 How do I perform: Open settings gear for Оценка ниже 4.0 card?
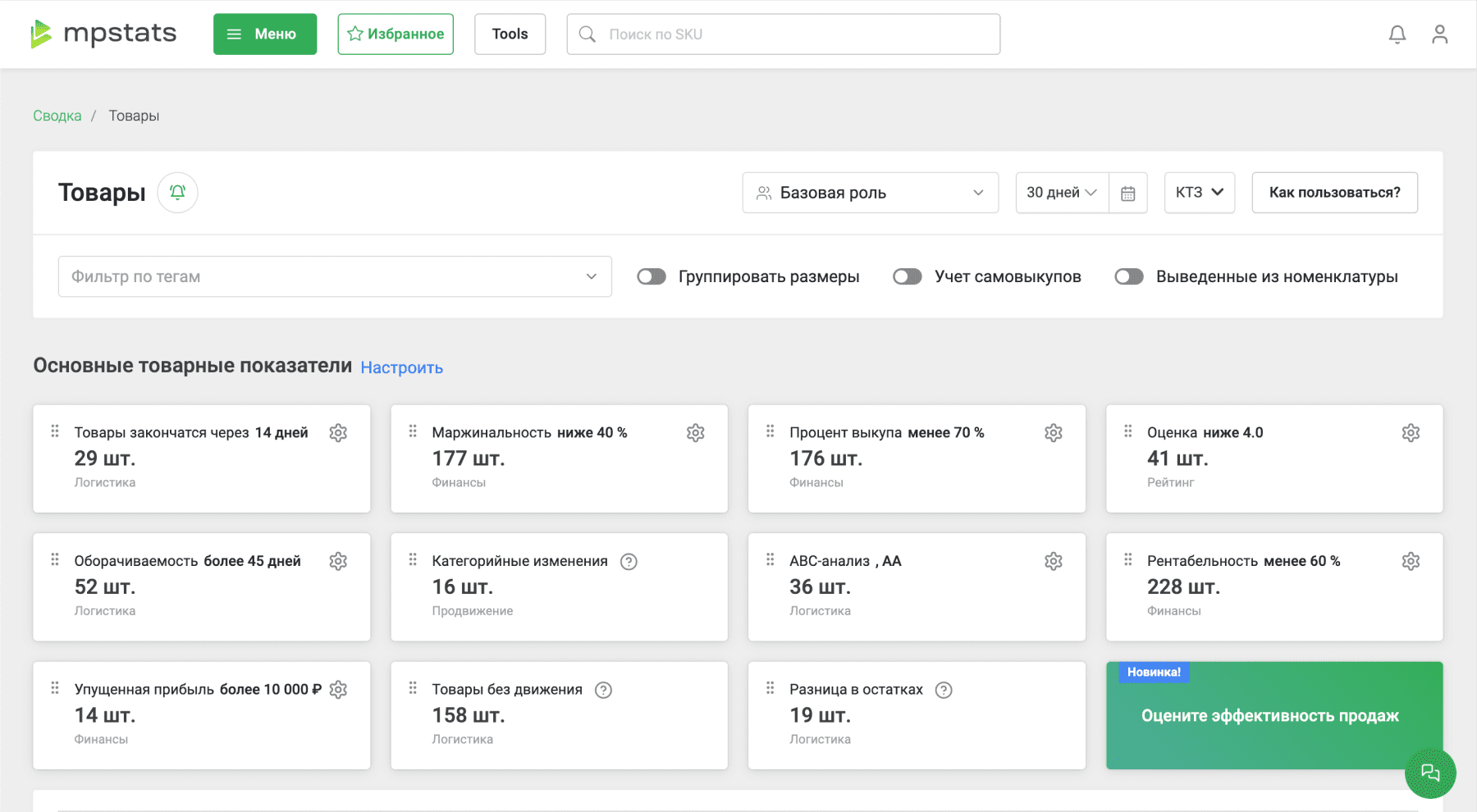coord(1411,432)
